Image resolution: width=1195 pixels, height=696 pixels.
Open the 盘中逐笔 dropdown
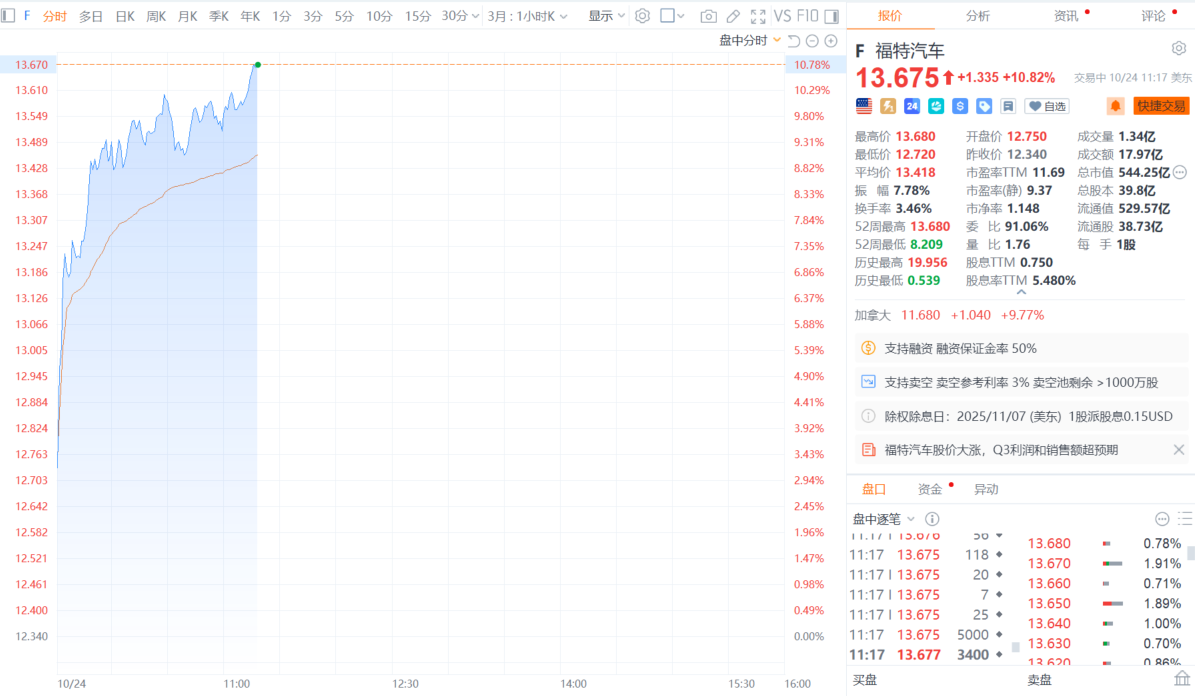(883, 519)
